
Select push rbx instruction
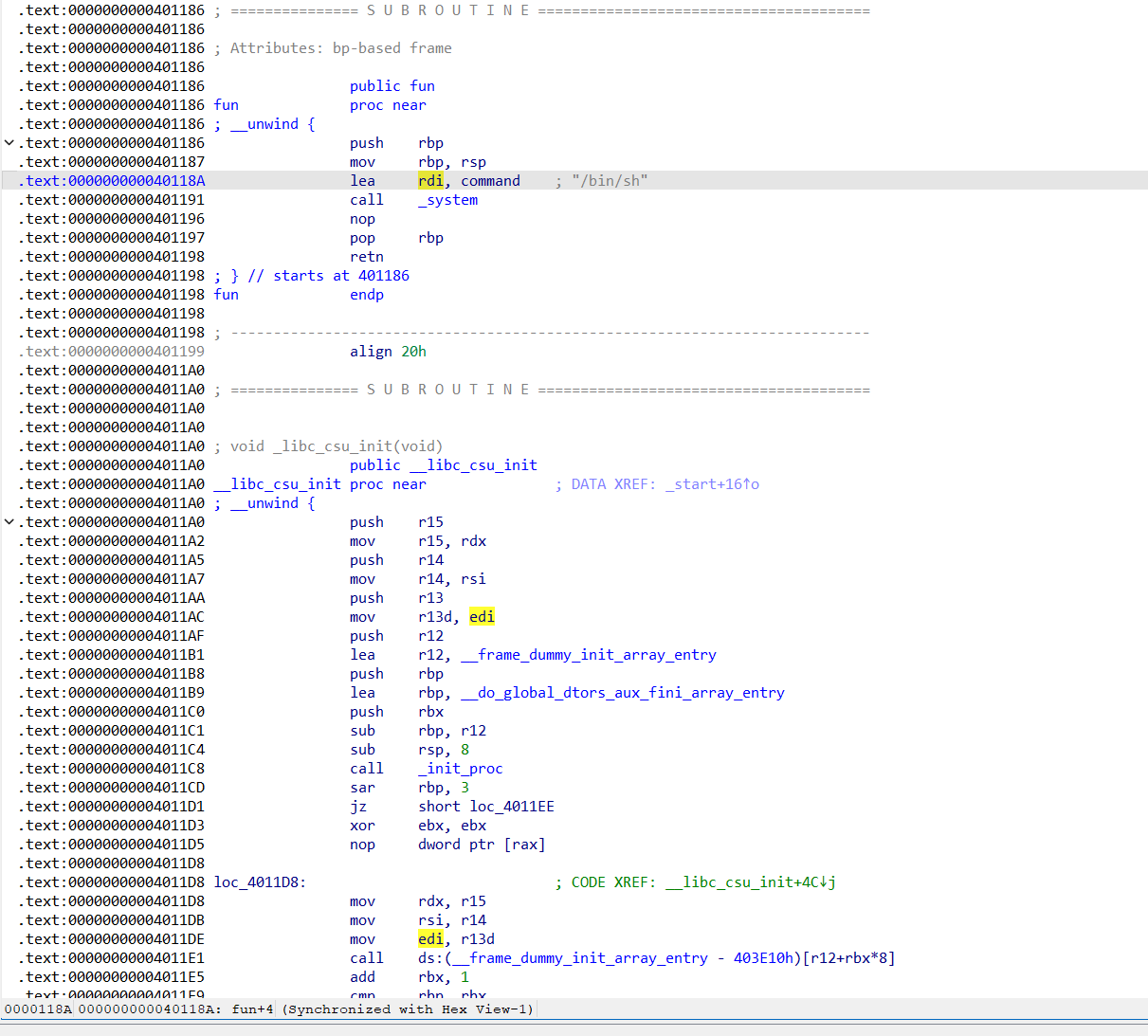pos(396,712)
